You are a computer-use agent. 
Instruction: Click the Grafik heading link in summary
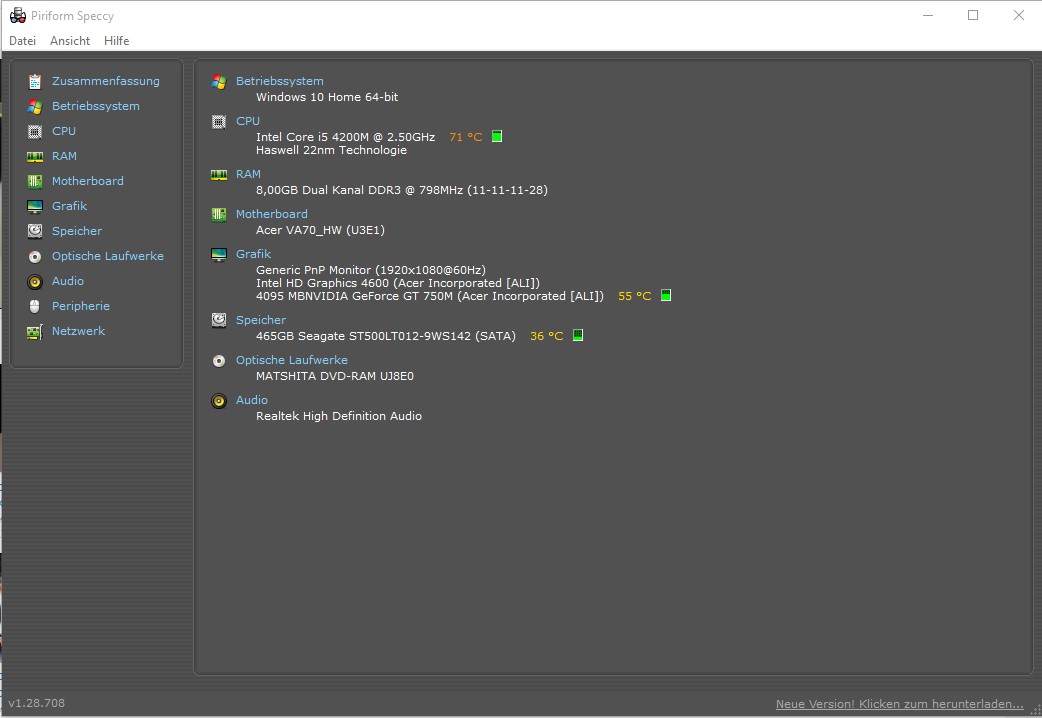click(x=253, y=254)
